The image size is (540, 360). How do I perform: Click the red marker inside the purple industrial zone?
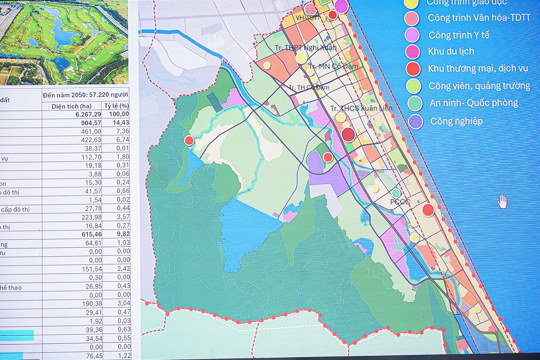coord(328,157)
